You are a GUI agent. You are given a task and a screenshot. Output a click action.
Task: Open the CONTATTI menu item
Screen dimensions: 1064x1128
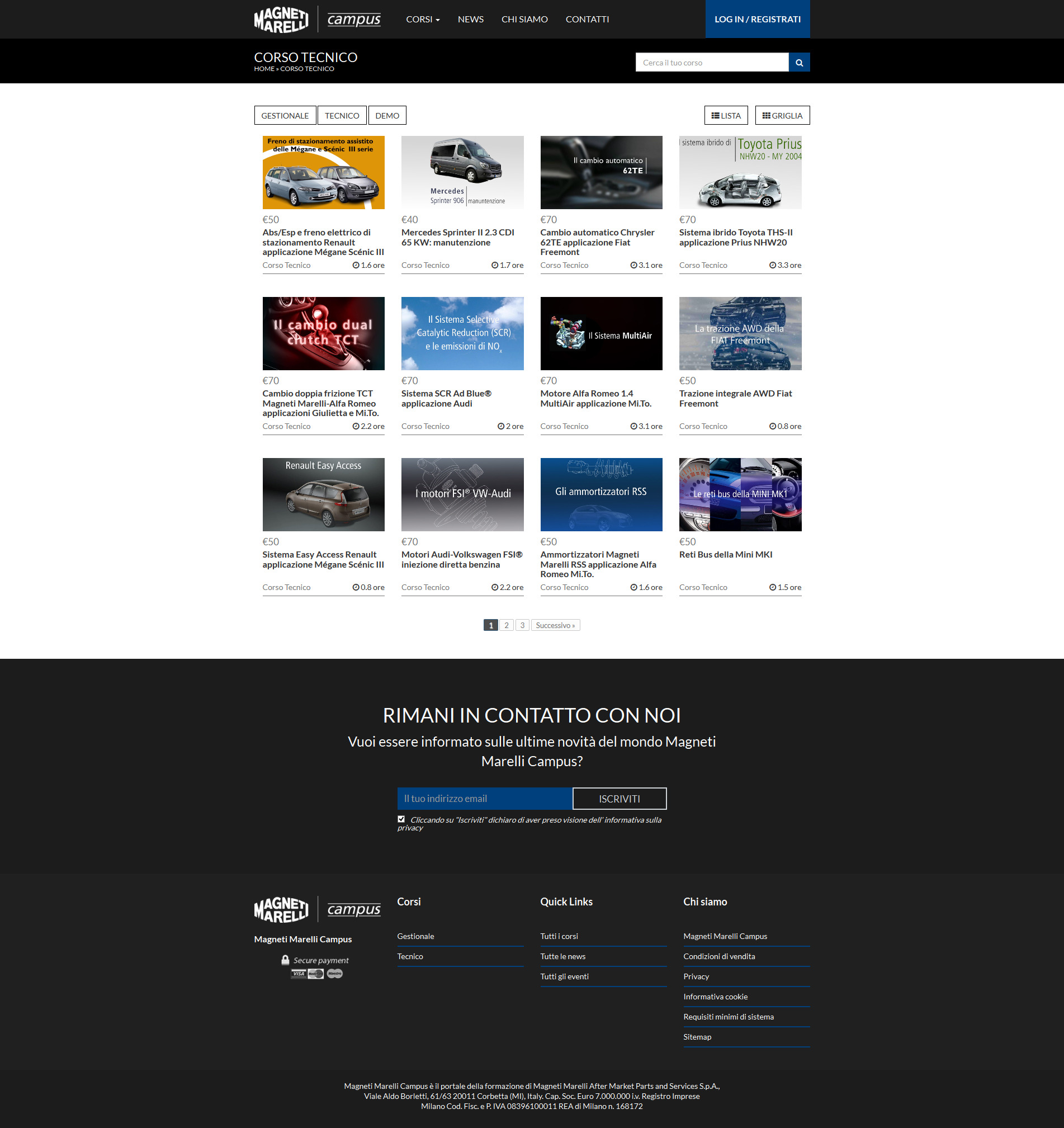coord(587,19)
